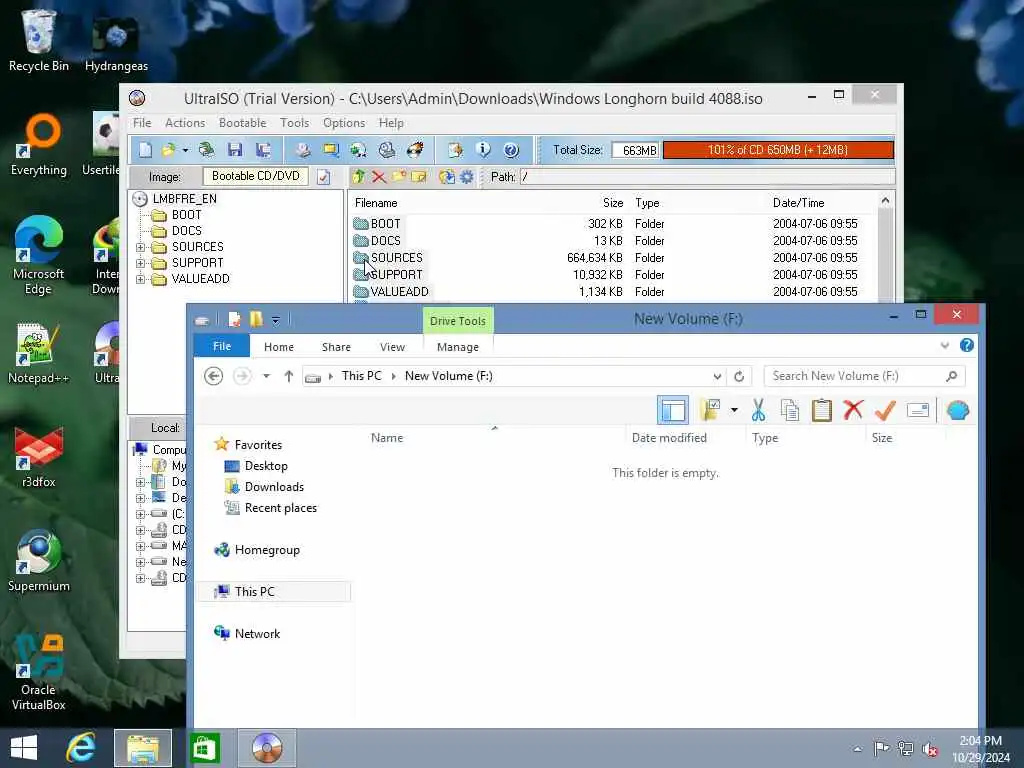Select the BOOT folder in UltraISO tree
1024x768 pixels.
tap(186, 215)
